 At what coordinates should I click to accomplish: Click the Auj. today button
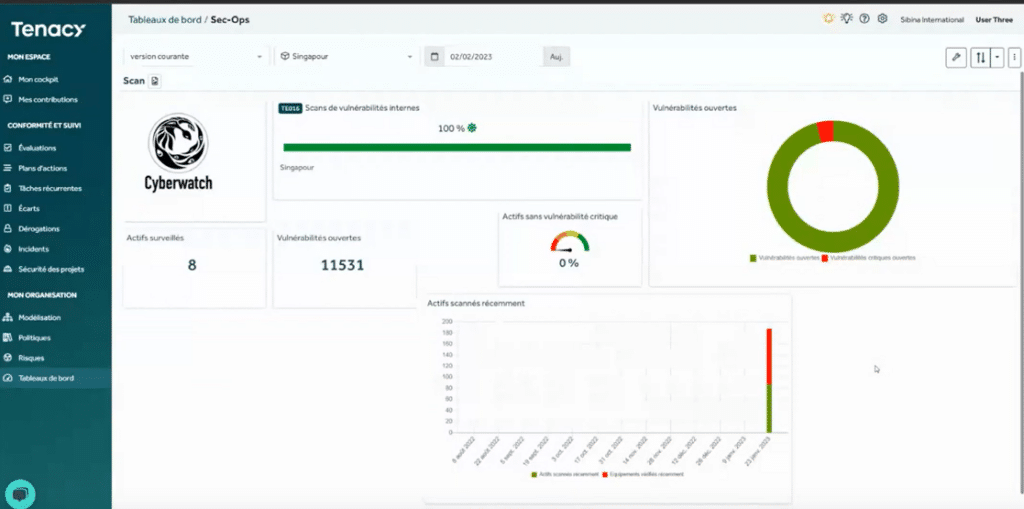click(556, 57)
